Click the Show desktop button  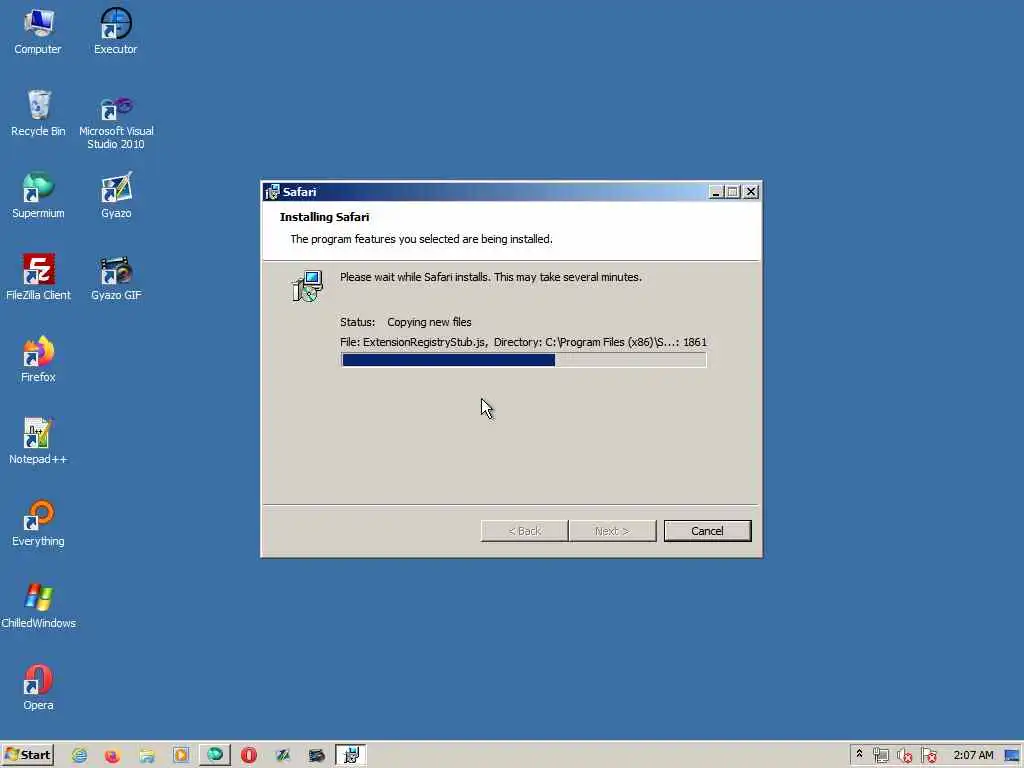tap(1013, 756)
